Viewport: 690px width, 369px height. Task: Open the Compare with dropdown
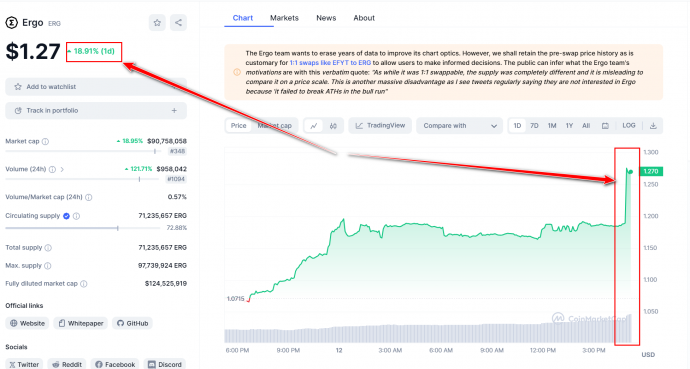point(459,126)
